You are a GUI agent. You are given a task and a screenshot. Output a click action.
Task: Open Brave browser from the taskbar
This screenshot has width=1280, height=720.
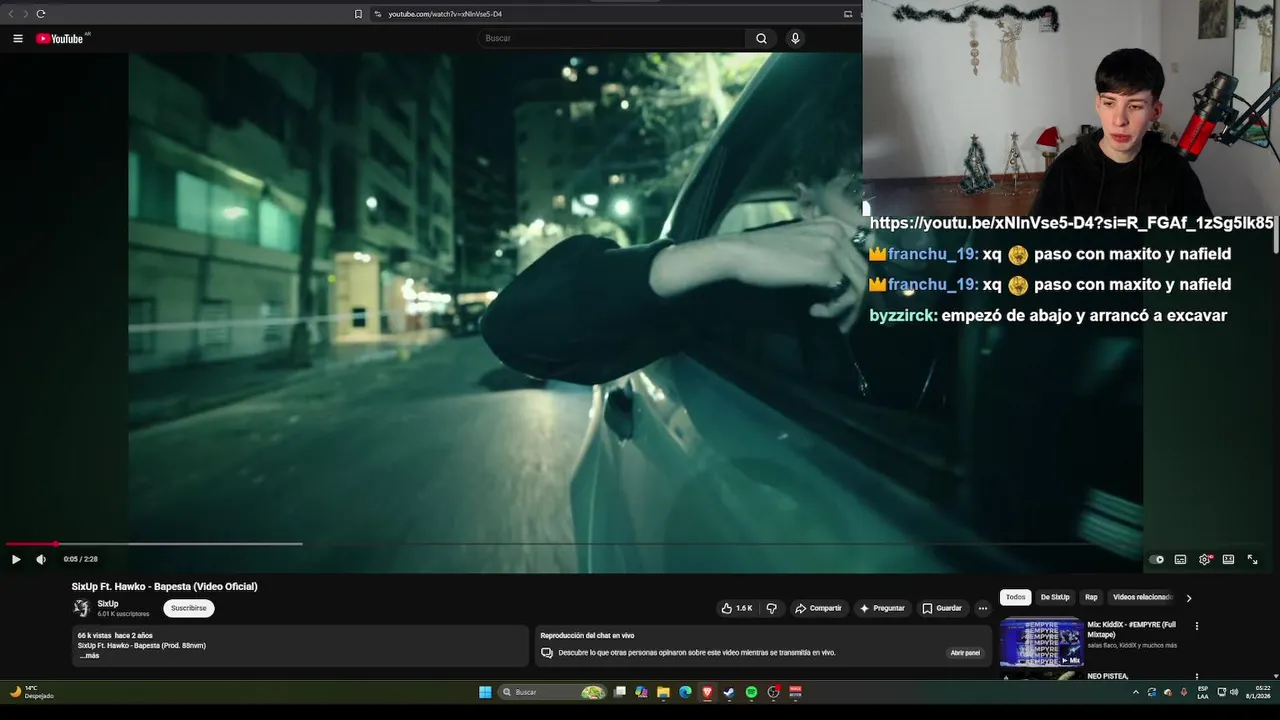pyautogui.click(x=707, y=692)
